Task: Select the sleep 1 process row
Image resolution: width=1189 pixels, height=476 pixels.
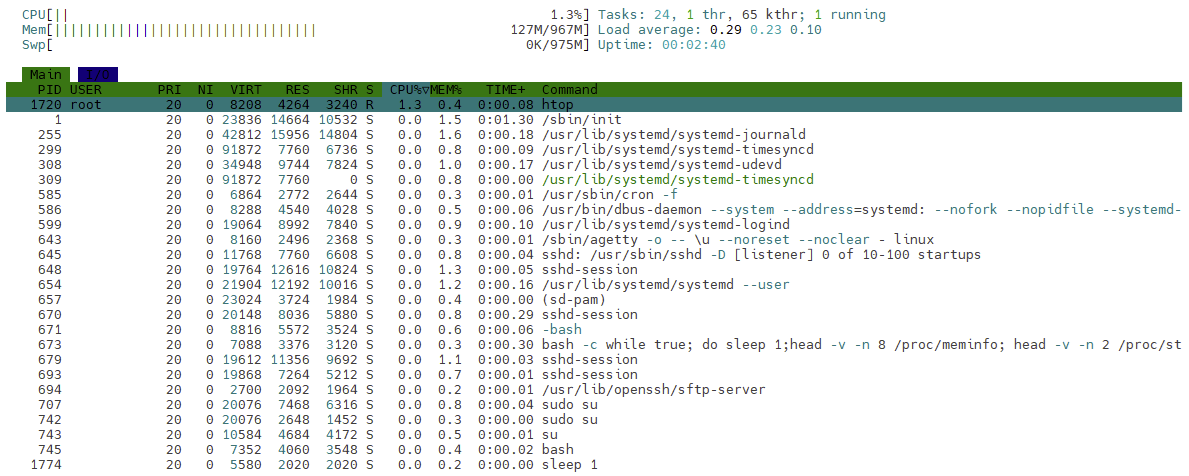Action: click(594, 465)
